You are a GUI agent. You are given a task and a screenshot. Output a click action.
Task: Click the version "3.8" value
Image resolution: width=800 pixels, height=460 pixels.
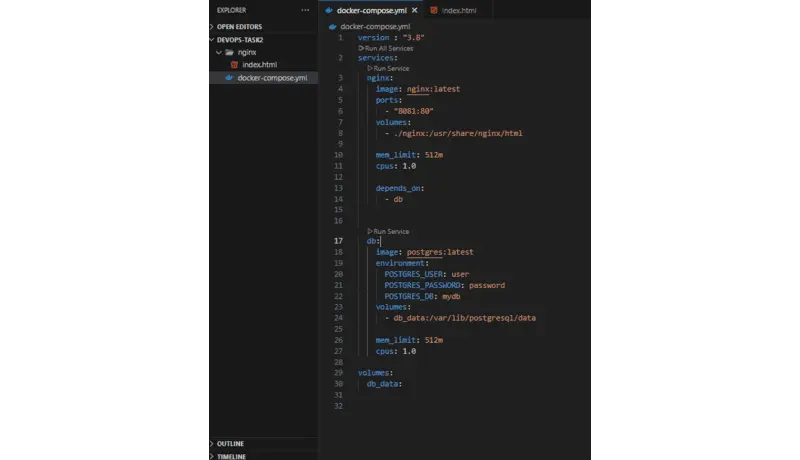[x=413, y=38]
